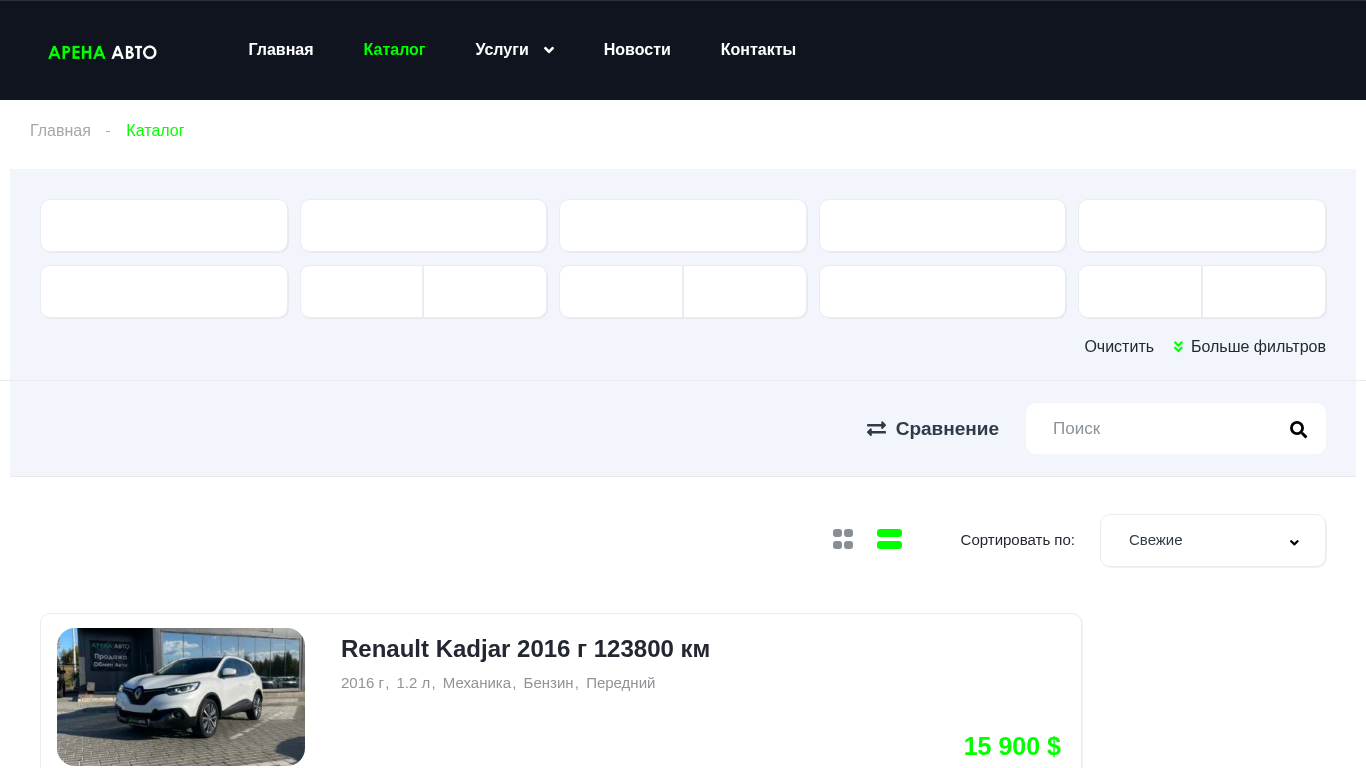Click the Главная breadcrumb link
1366x768 pixels.
(x=60, y=131)
